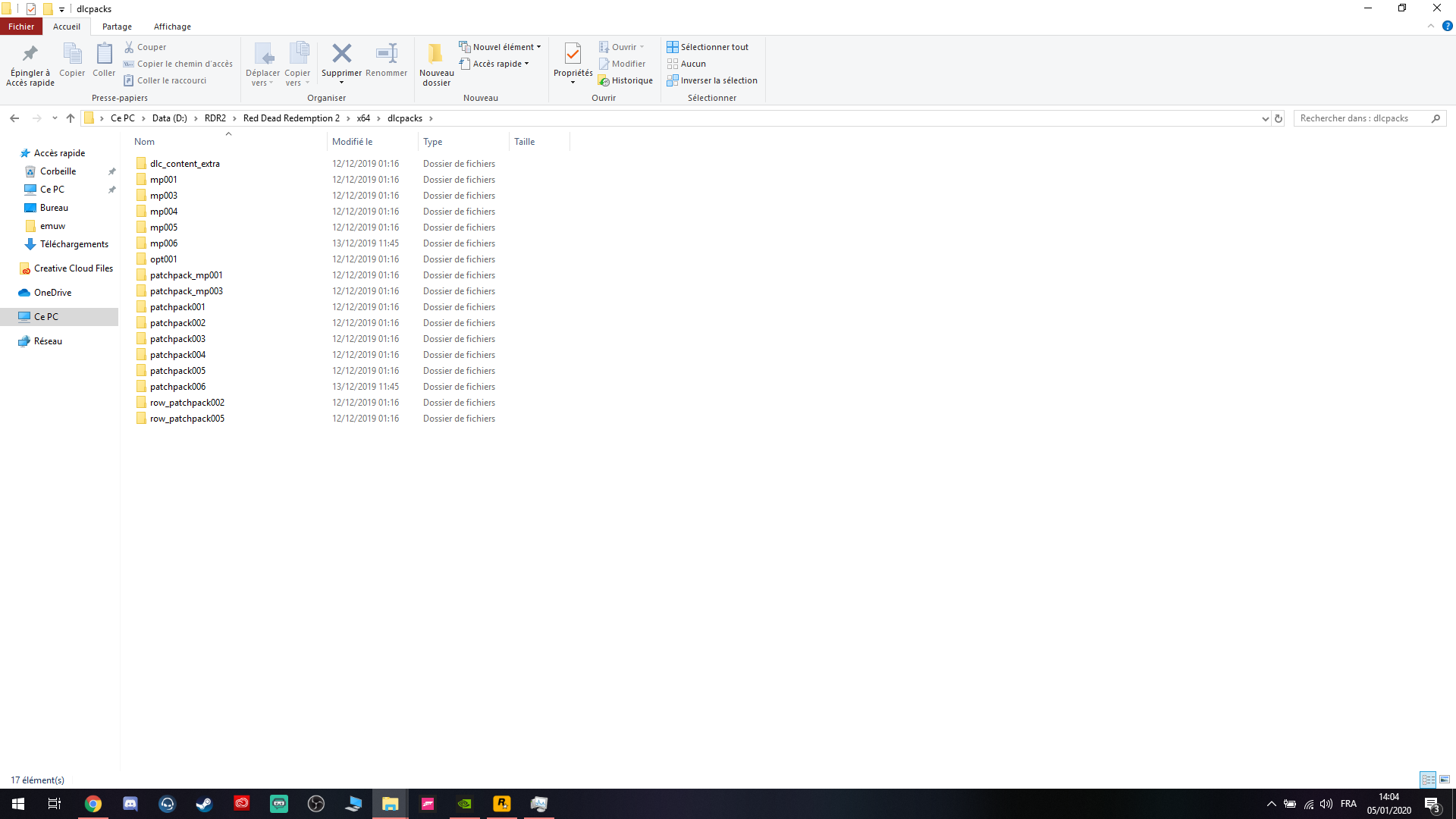Click the Propriétés icon
The height and width of the screenshot is (819, 1456).
coord(573,53)
